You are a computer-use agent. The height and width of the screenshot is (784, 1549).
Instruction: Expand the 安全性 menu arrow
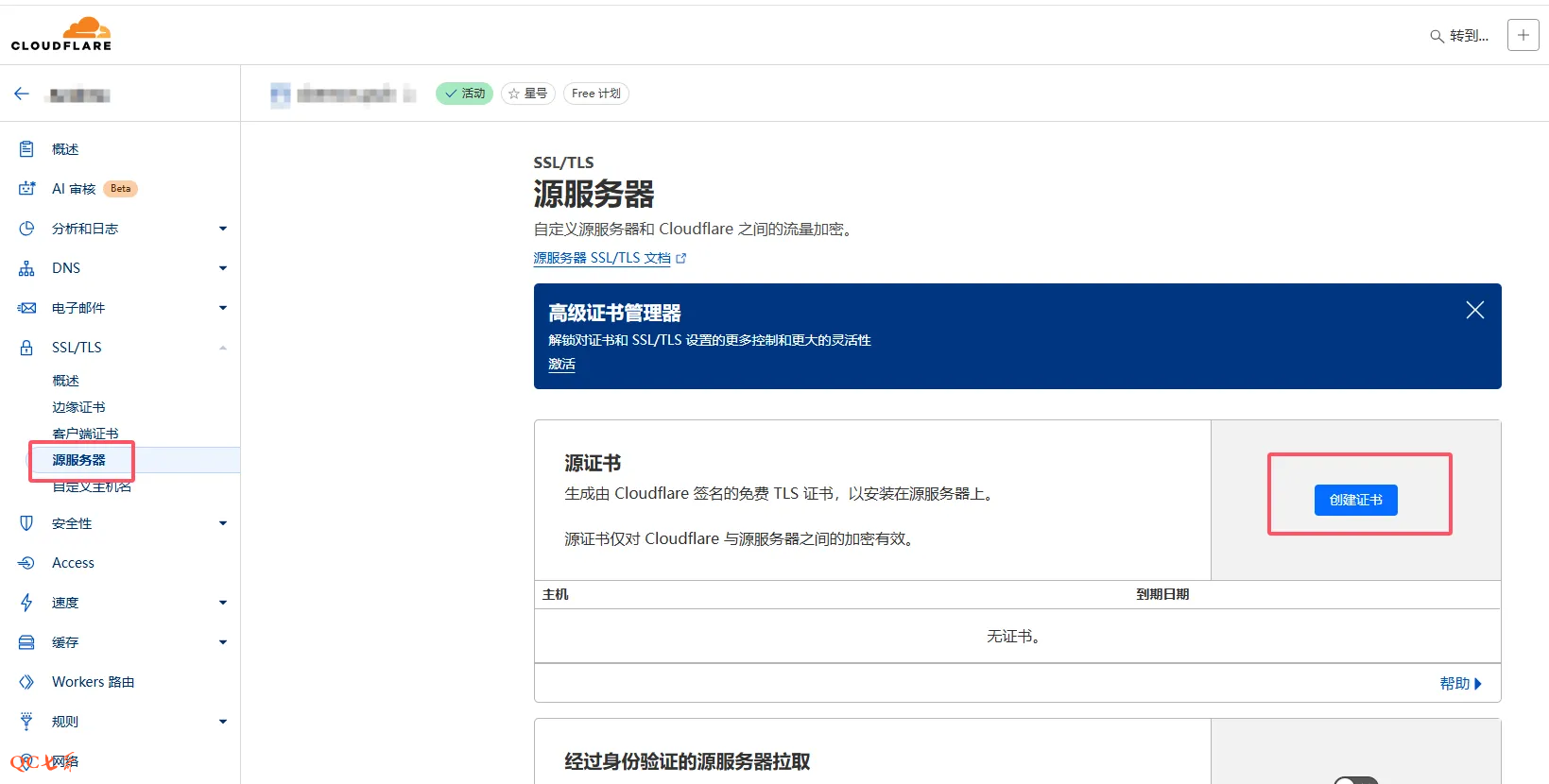coord(223,523)
